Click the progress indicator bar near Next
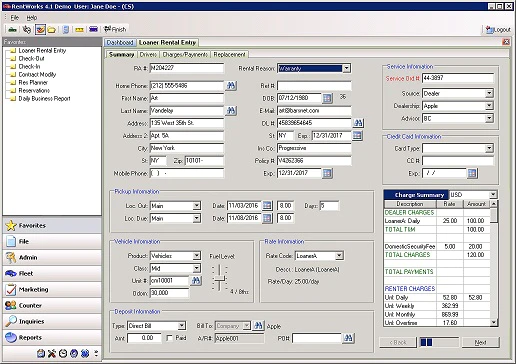The image size is (516, 364). click(x=439, y=342)
